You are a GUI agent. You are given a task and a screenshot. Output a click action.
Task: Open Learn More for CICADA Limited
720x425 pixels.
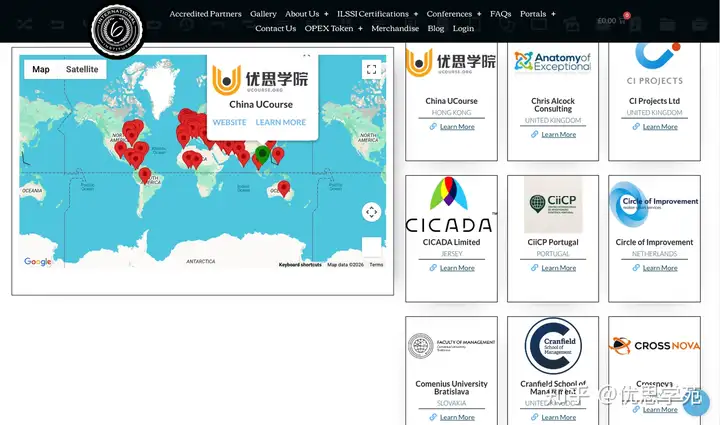[x=457, y=268]
